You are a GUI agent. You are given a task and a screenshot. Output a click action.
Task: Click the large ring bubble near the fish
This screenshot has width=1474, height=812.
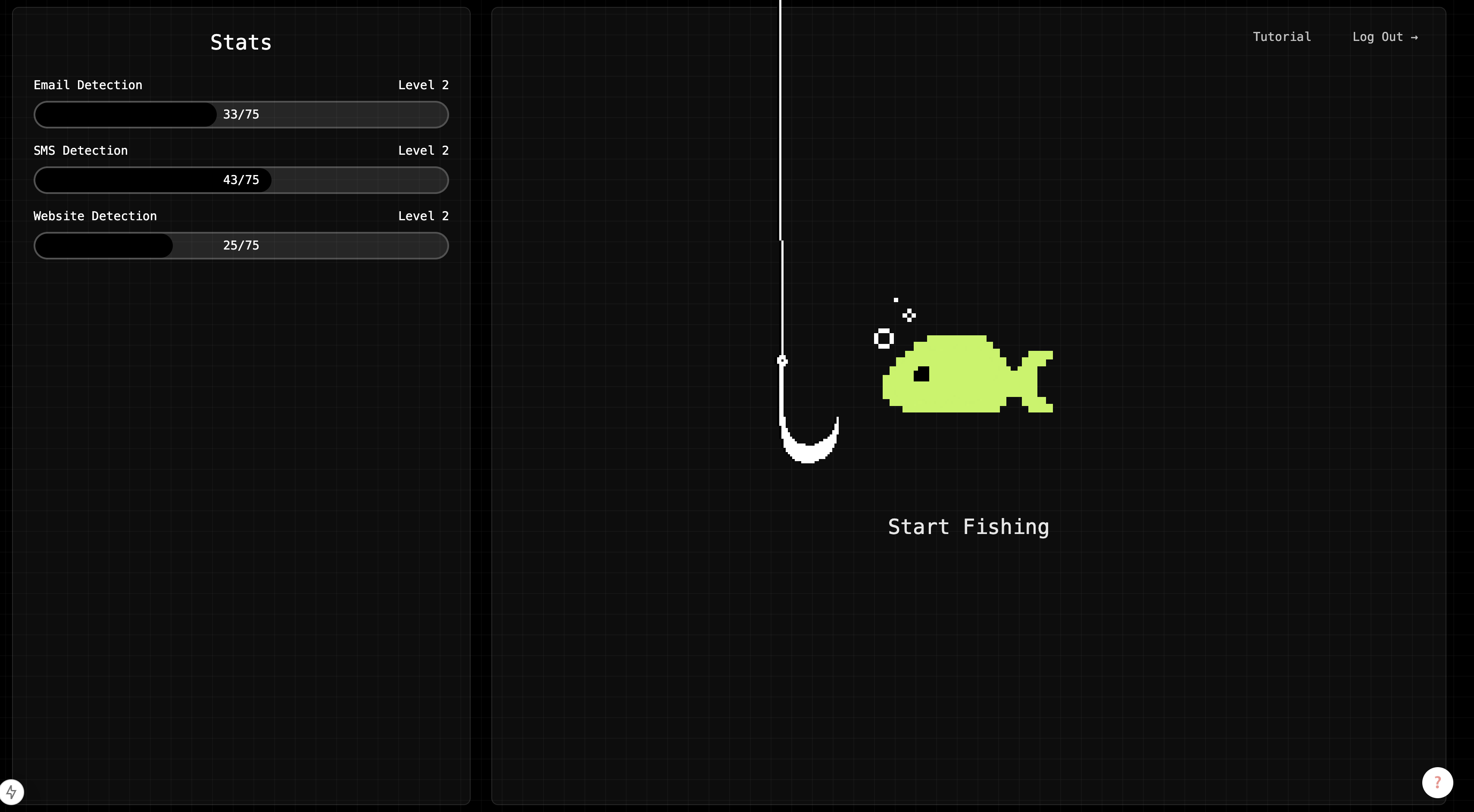tap(884, 339)
